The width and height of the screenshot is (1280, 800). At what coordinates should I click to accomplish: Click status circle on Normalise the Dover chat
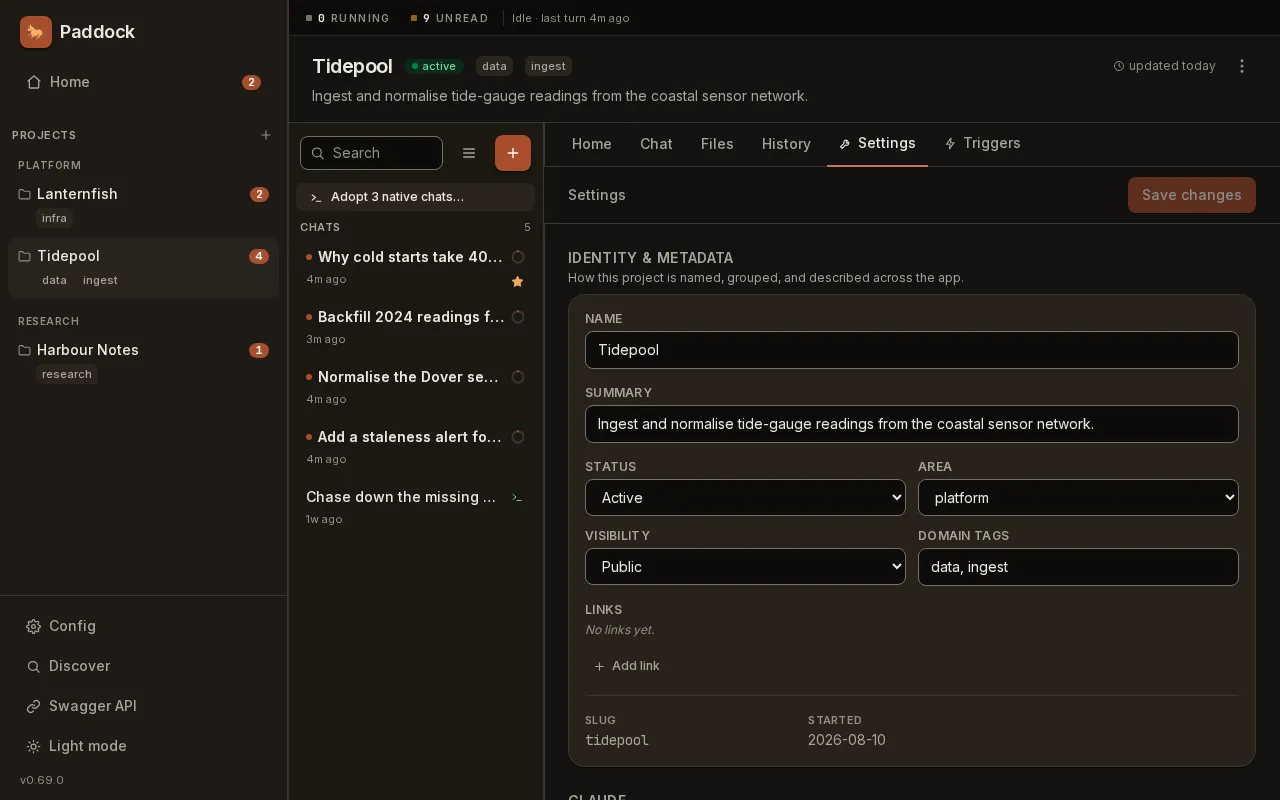click(x=518, y=377)
